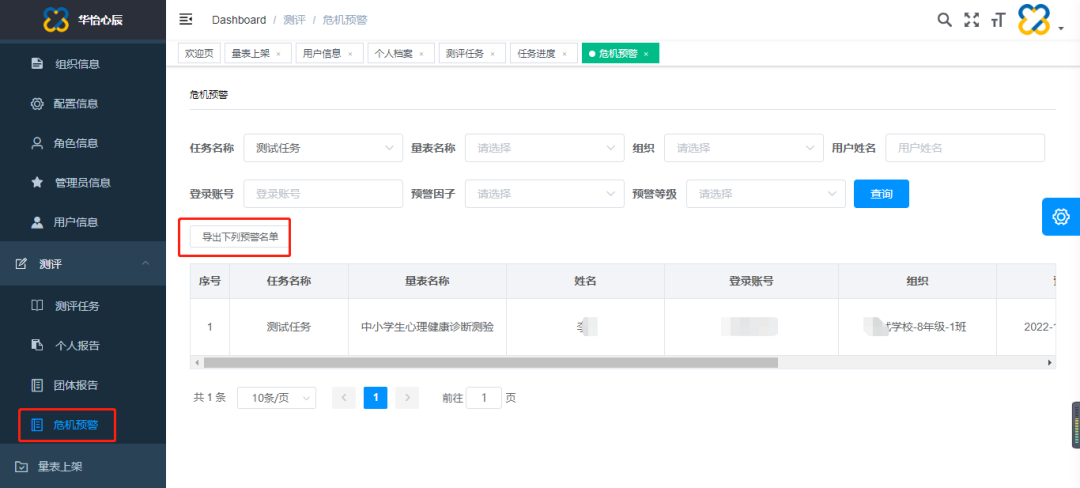Viewport: 1080px width, 488px height.
Task: Open 管理员信息 in the sidebar
Action: (83, 182)
